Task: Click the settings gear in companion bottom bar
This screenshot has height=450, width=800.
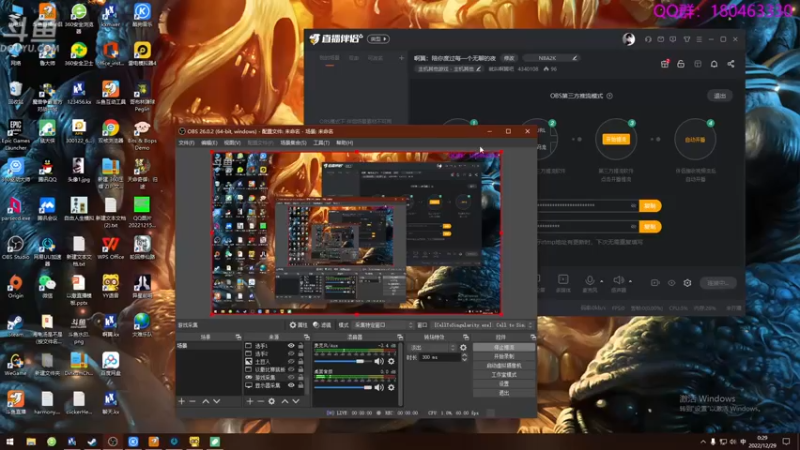Action: (x=687, y=283)
